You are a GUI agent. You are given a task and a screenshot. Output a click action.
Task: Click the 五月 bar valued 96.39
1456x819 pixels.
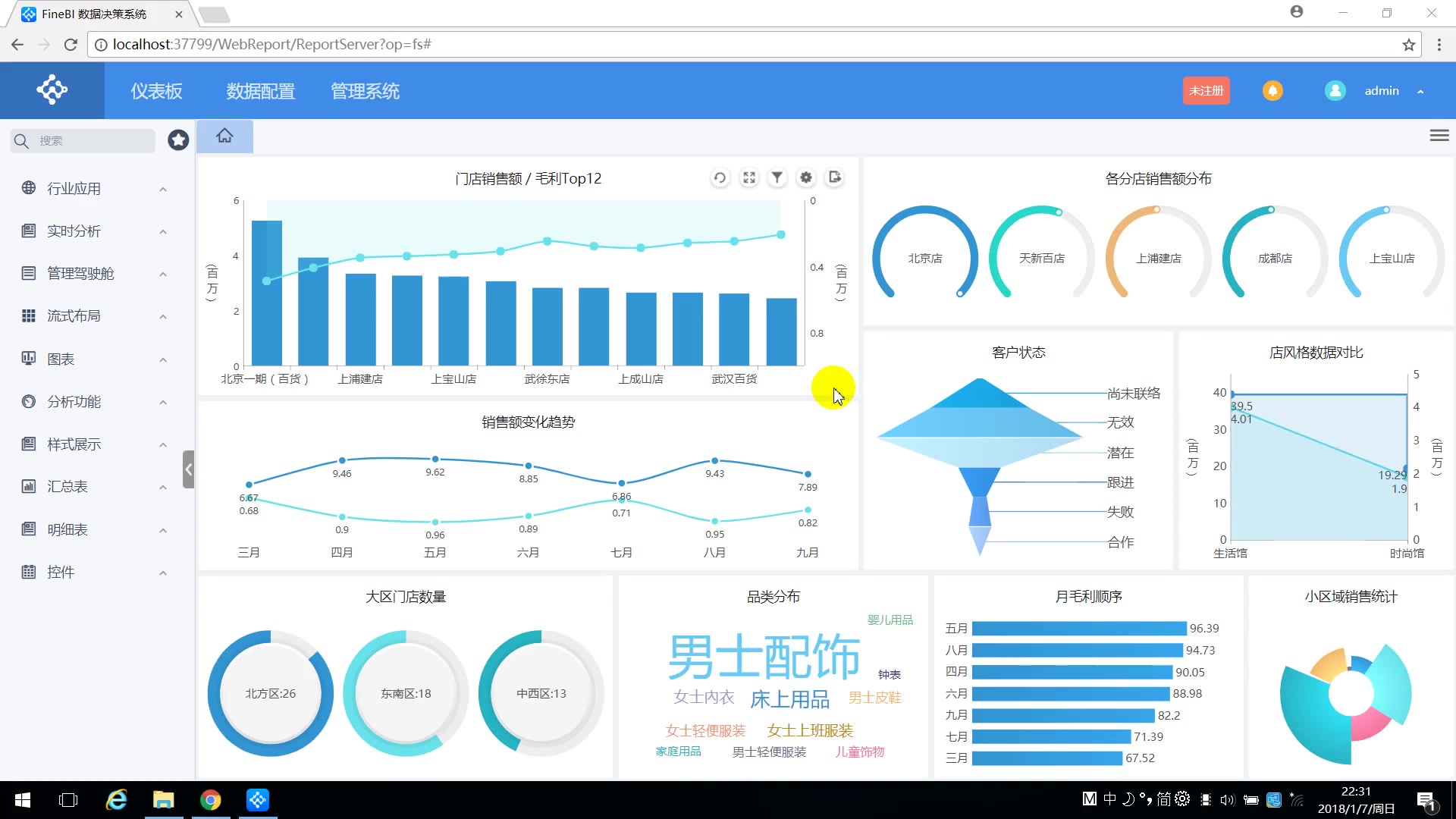[1079, 628]
